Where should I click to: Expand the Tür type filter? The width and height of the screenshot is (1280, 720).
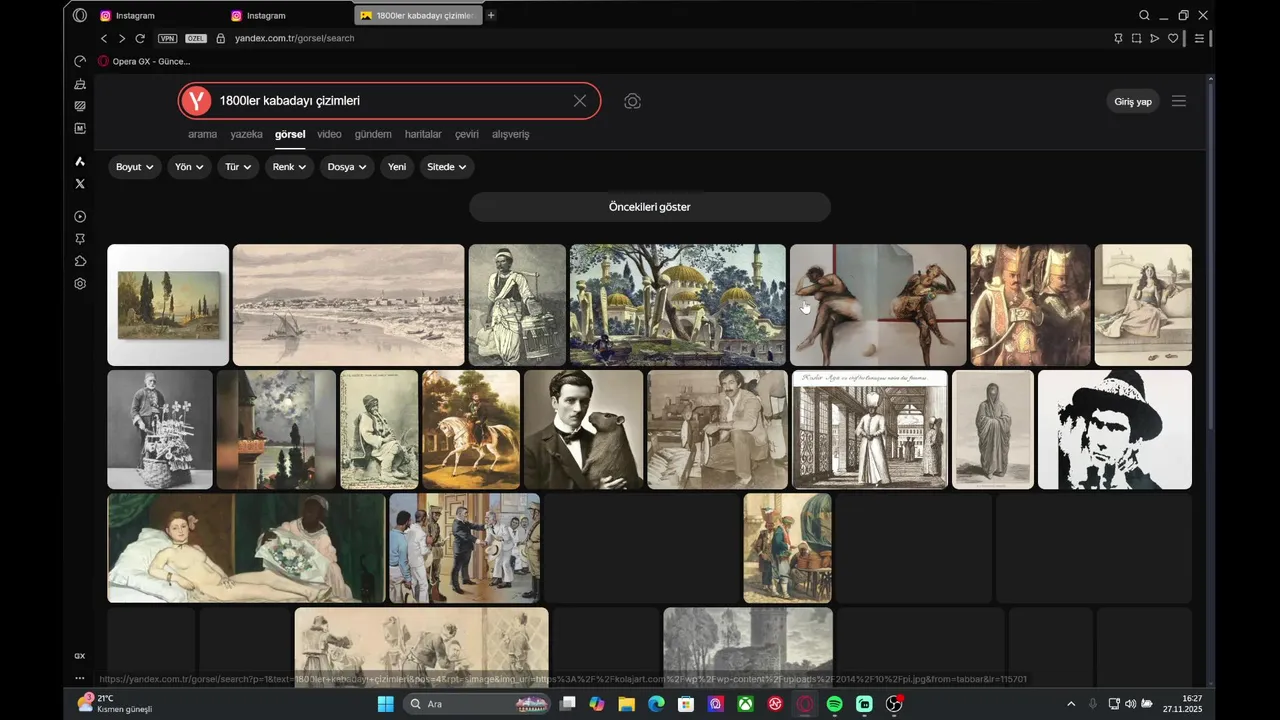point(238,167)
